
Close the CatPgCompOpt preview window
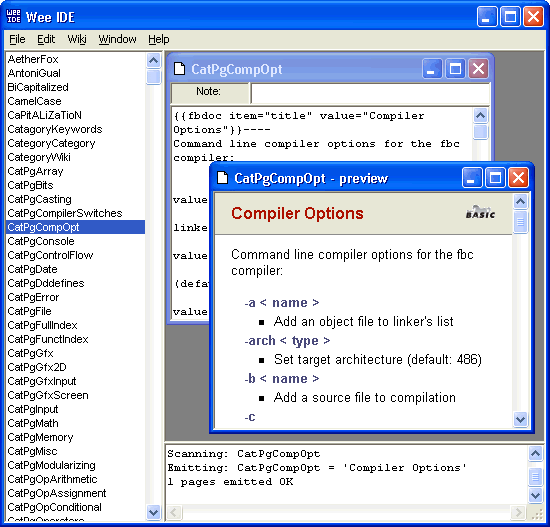coord(518,178)
